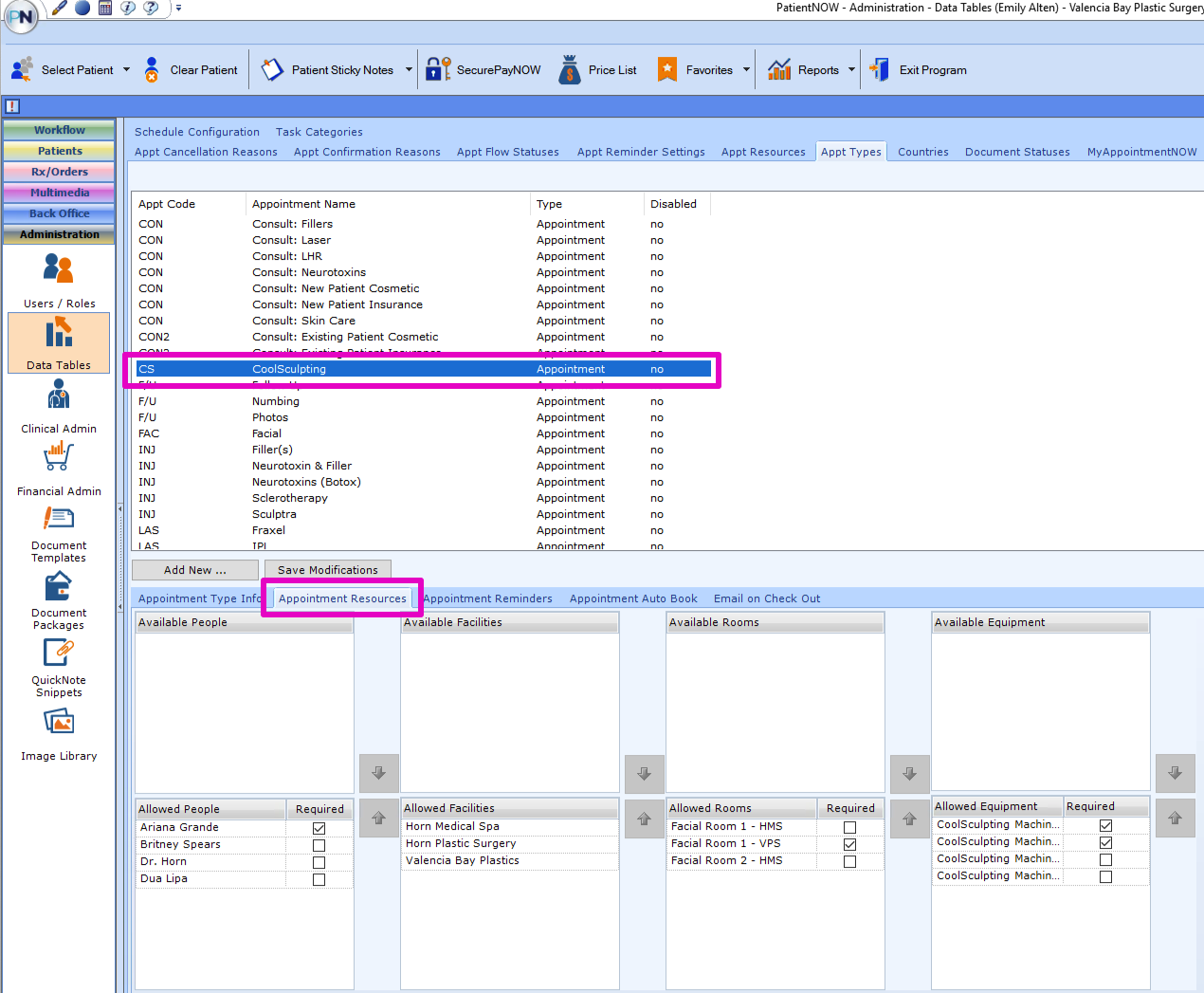Expand Patient Sticky Notes dropdown arrow

pyautogui.click(x=409, y=69)
